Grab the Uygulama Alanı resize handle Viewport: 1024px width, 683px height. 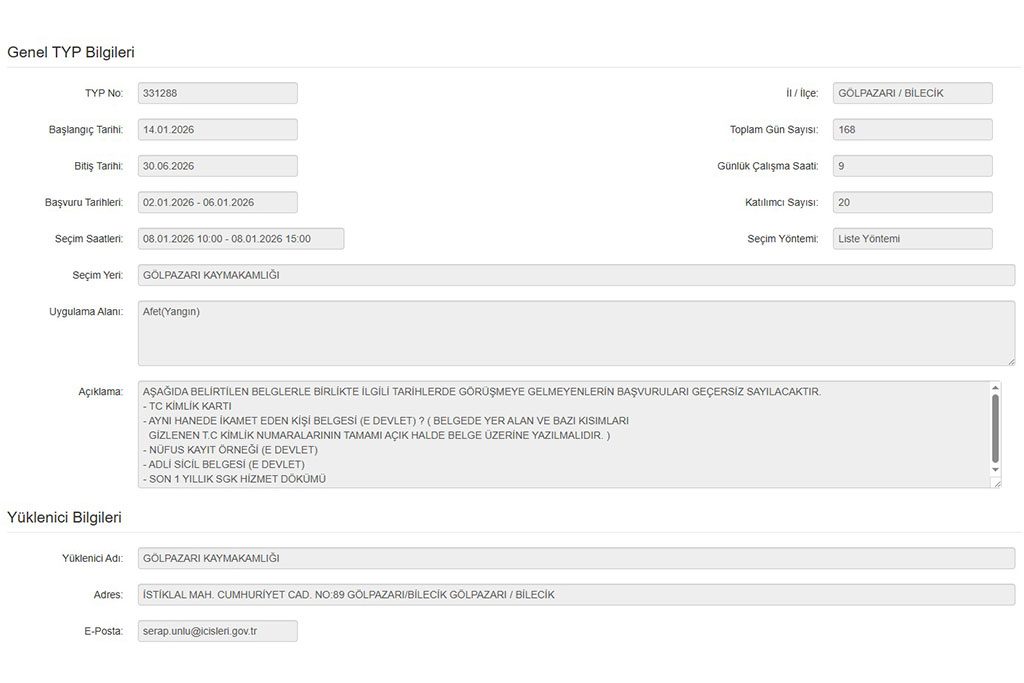click(x=1009, y=360)
